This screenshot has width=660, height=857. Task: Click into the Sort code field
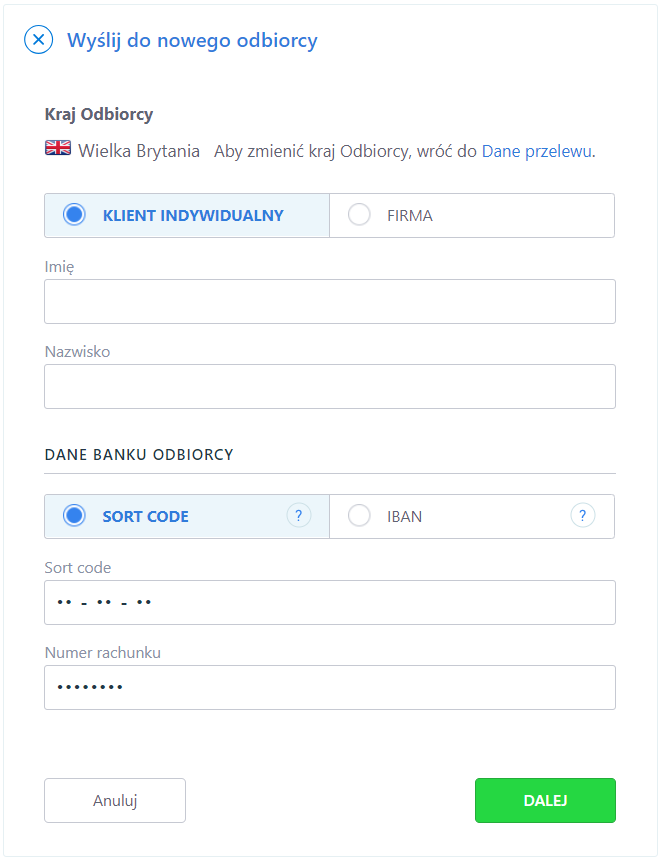[330, 602]
